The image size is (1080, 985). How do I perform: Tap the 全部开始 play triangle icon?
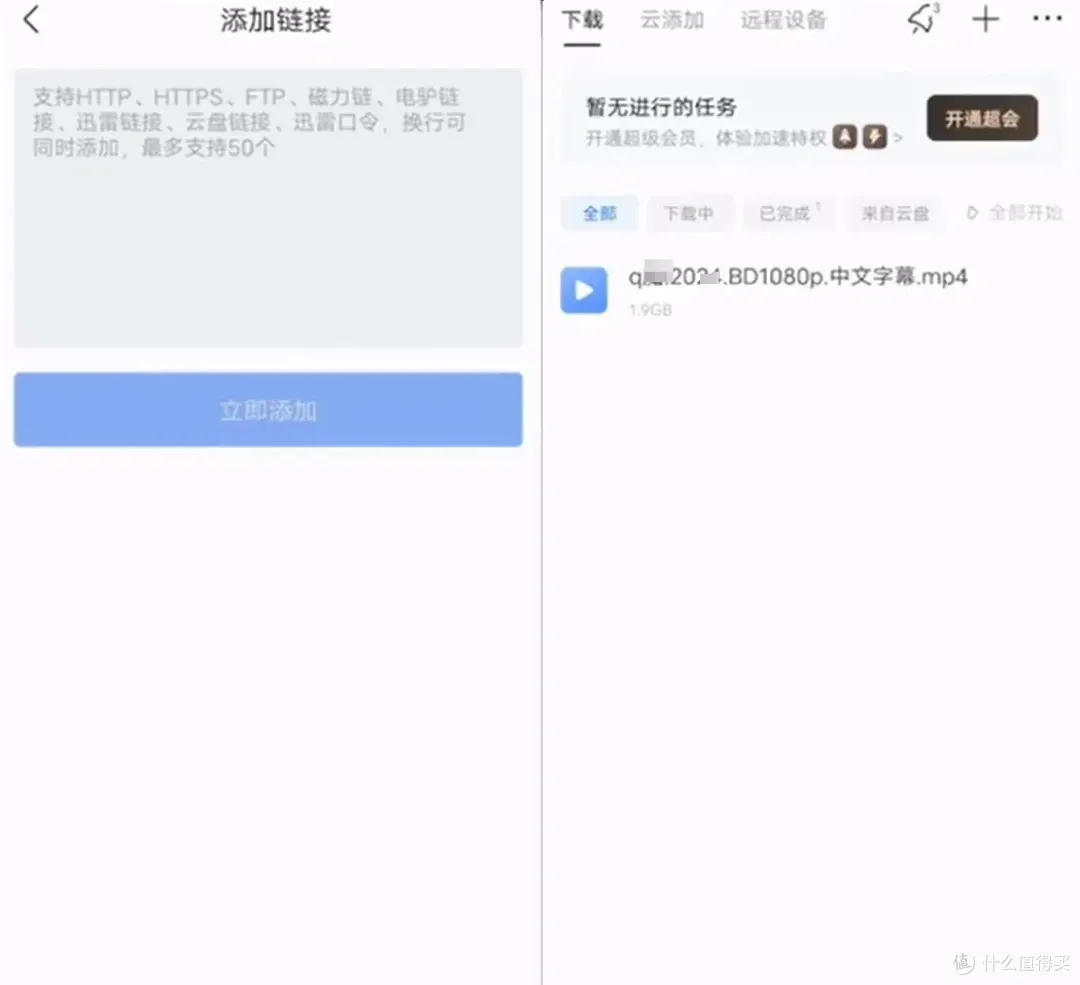[x=972, y=213]
